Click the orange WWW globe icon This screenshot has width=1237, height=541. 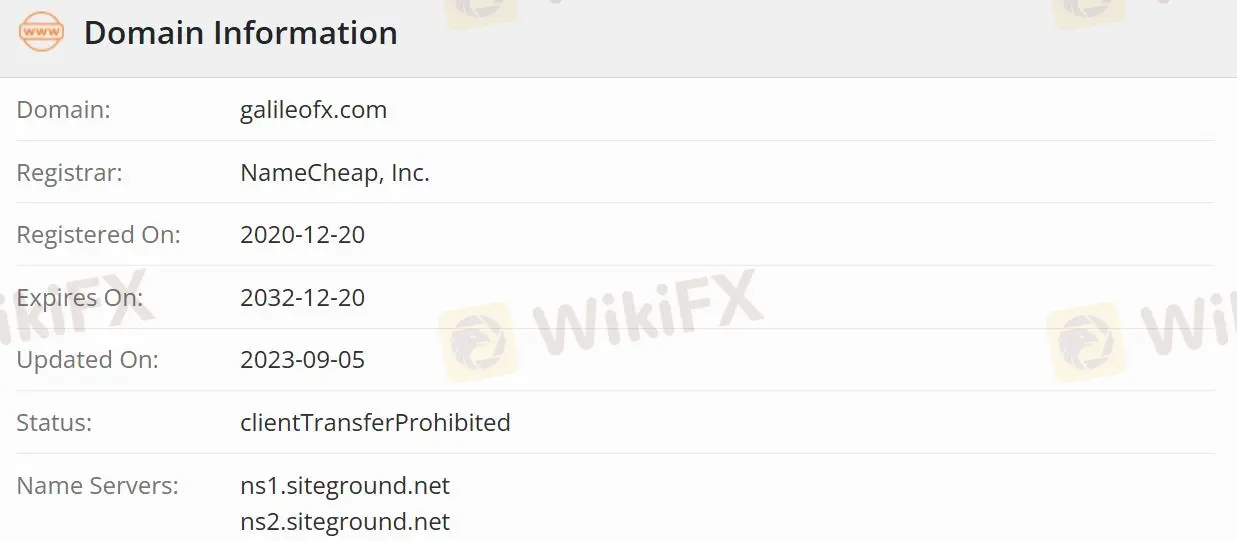coord(41,33)
